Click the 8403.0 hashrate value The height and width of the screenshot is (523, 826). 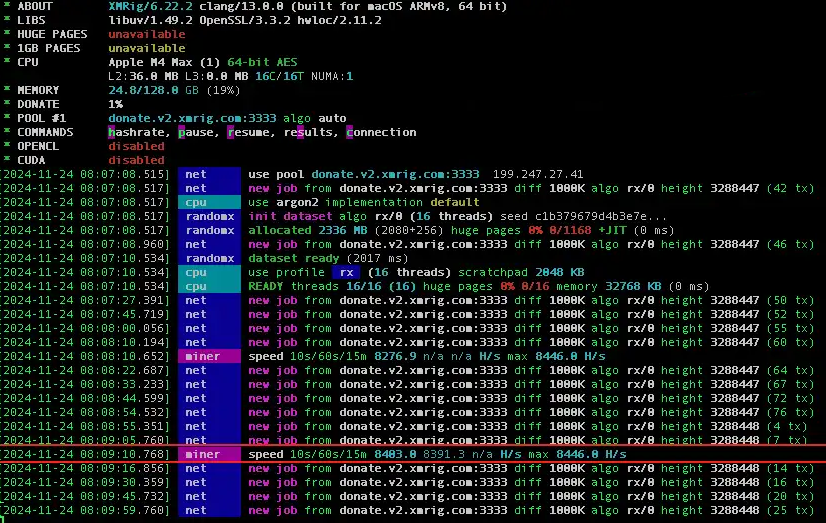point(395,455)
